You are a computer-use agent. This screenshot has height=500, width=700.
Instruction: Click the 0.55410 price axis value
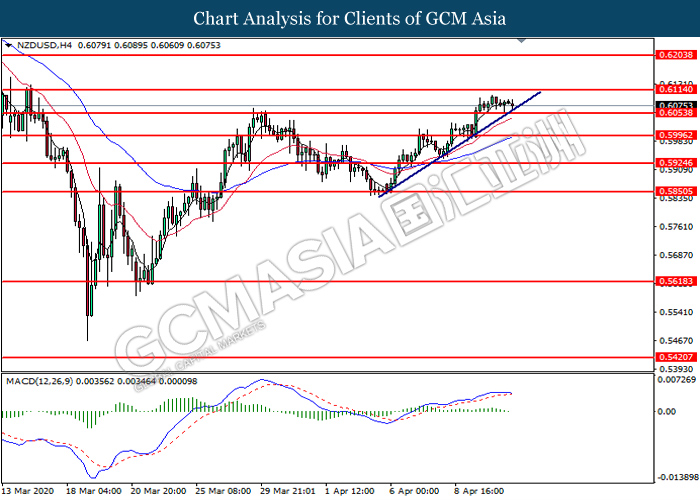coord(676,312)
